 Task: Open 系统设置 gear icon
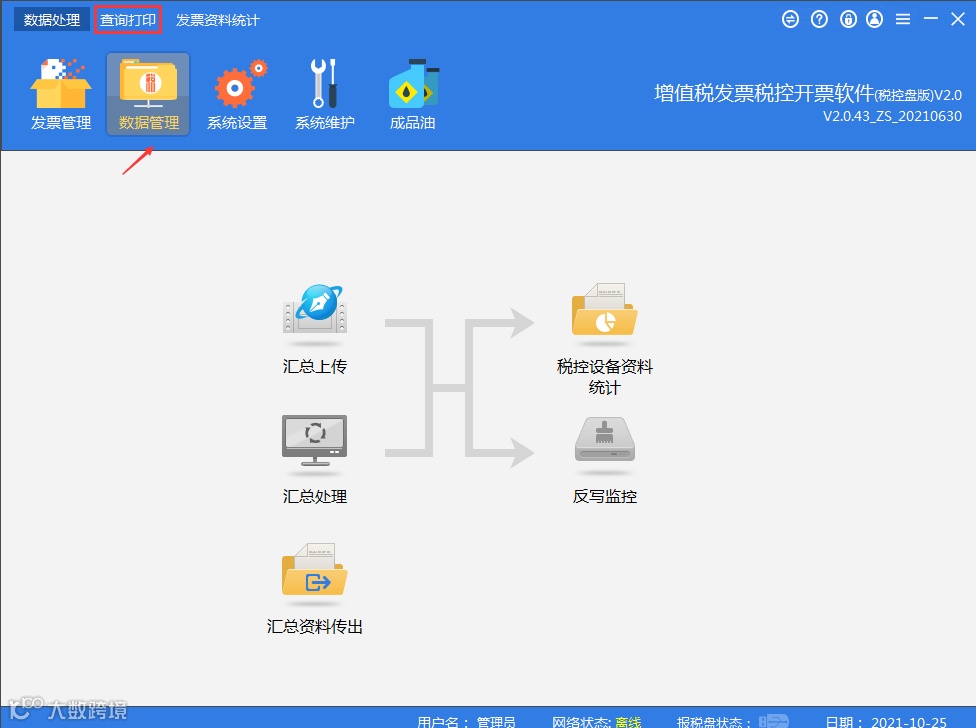(237, 94)
